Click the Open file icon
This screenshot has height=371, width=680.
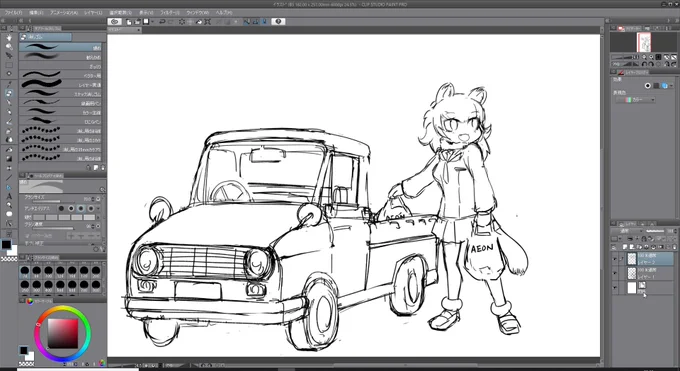137,21
